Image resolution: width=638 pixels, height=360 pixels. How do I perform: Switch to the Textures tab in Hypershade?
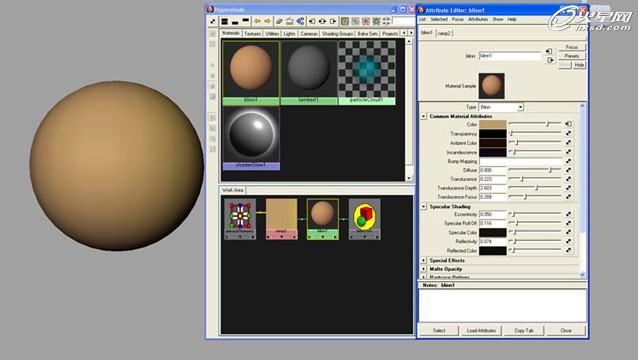pos(252,33)
